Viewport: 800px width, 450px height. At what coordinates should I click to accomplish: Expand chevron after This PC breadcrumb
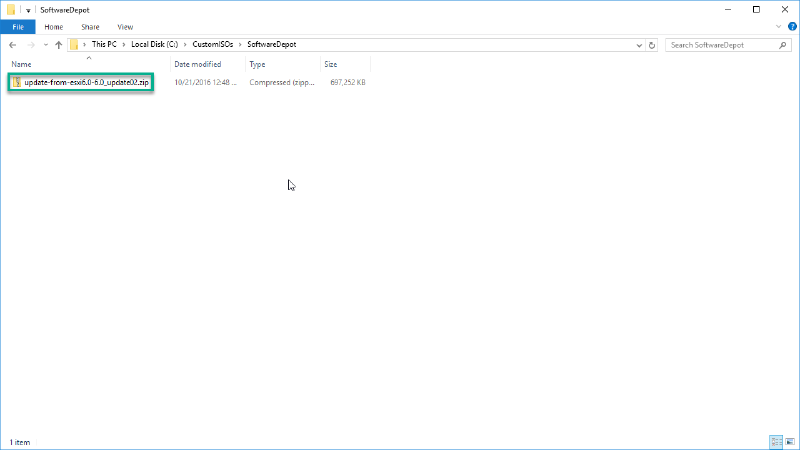(123, 45)
